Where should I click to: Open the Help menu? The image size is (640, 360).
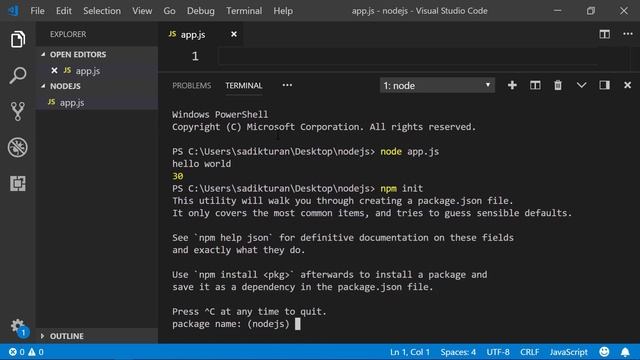(283, 11)
